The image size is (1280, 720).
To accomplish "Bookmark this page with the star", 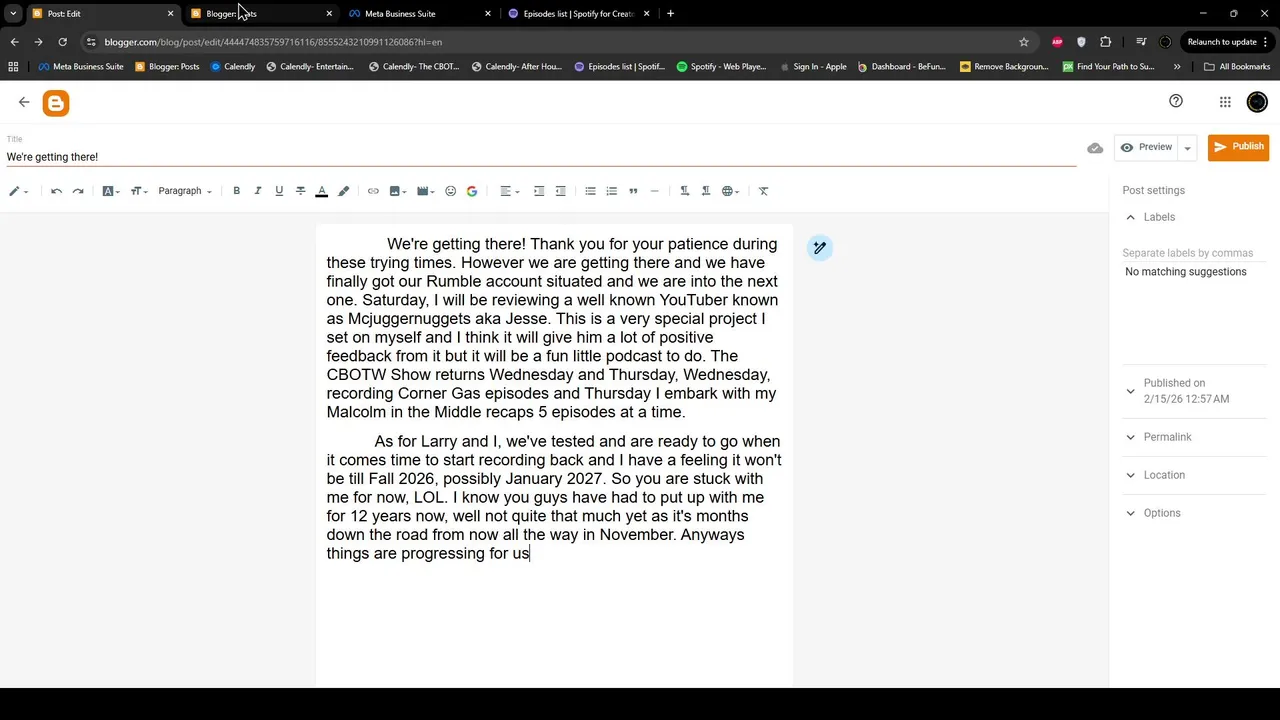I will click(x=1024, y=42).
